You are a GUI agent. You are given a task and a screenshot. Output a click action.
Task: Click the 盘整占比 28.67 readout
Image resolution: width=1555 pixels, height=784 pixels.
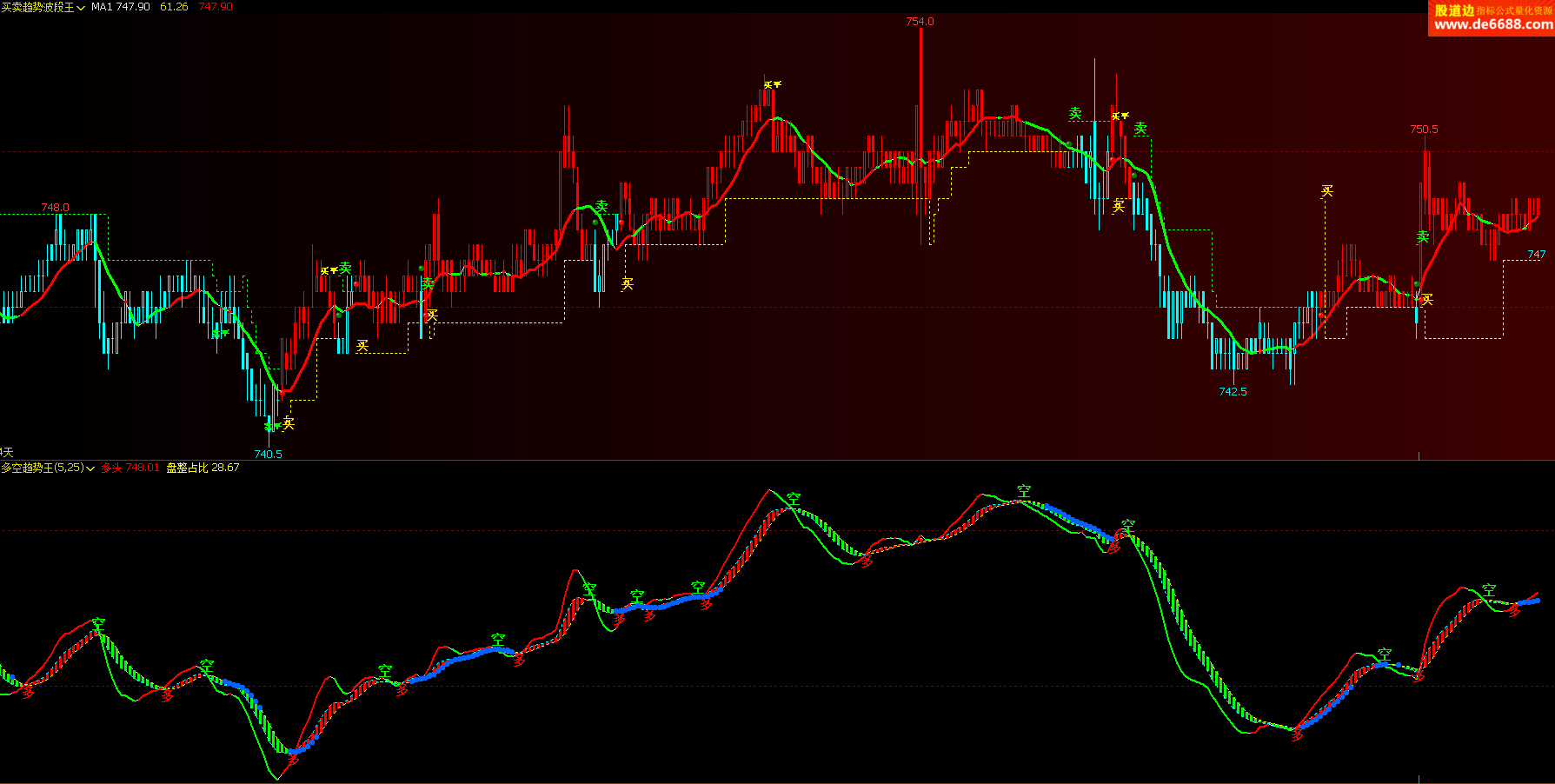pos(203,468)
